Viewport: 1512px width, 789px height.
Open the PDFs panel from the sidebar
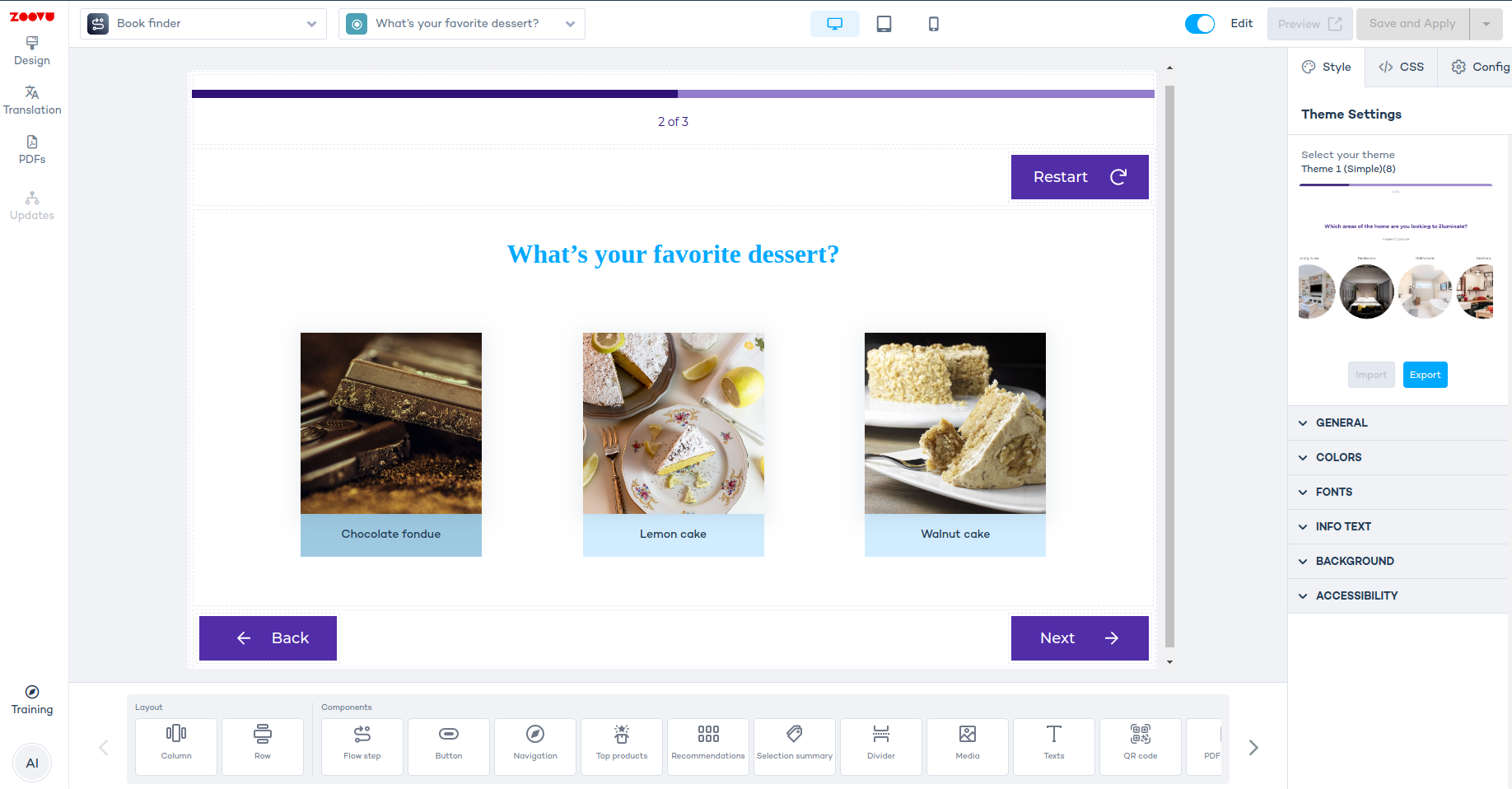click(31, 150)
